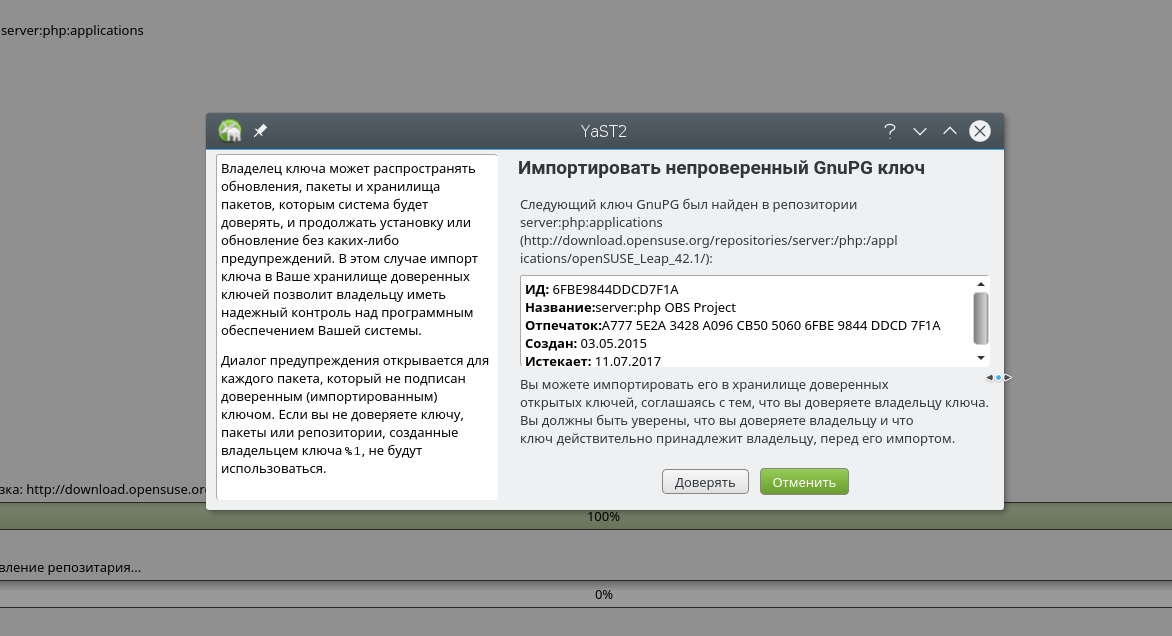Click the repository URL text in the dialog
This screenshot has width=1172, height=636.
pos(709,249)
